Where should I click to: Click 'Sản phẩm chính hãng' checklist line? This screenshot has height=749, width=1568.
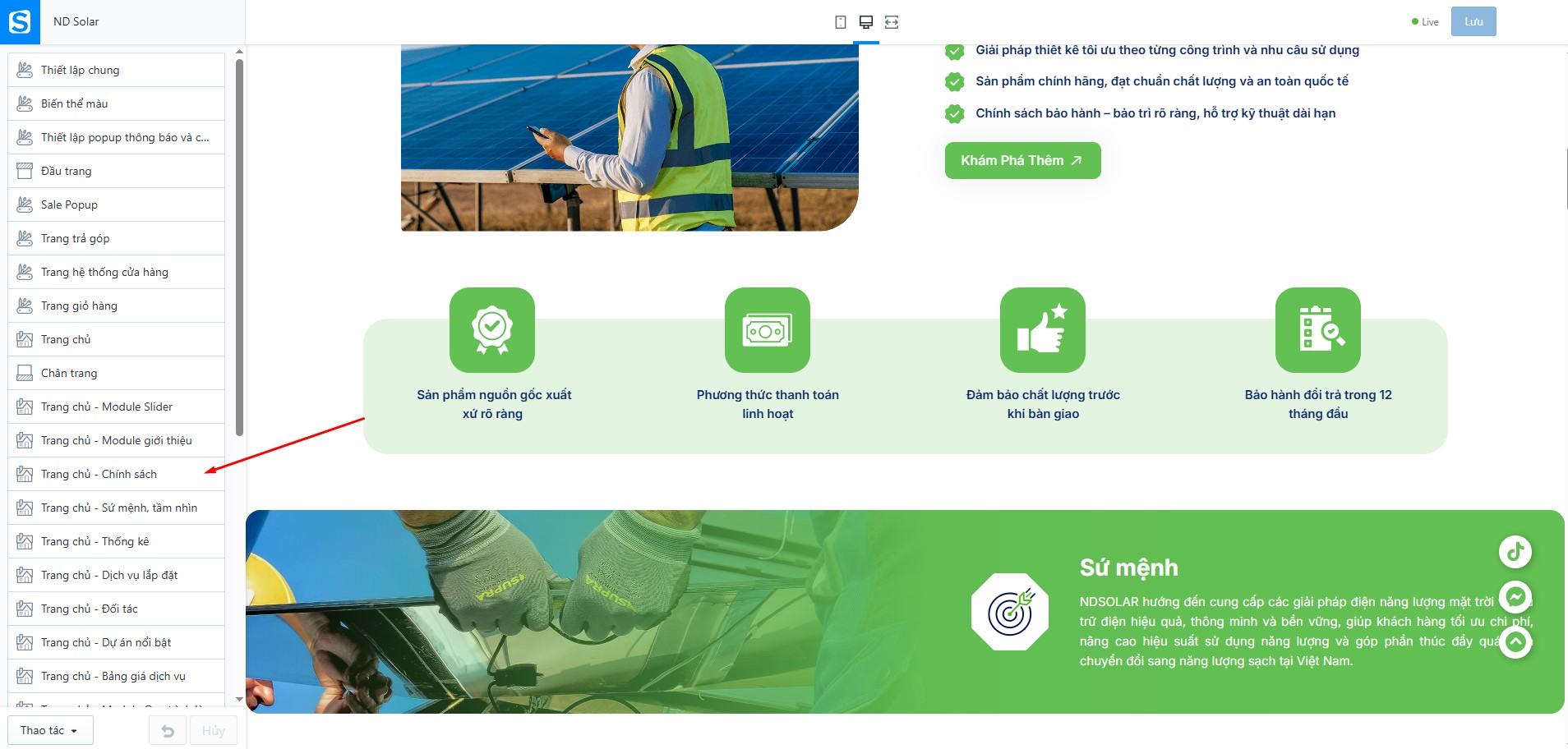tap(1162, 81)
